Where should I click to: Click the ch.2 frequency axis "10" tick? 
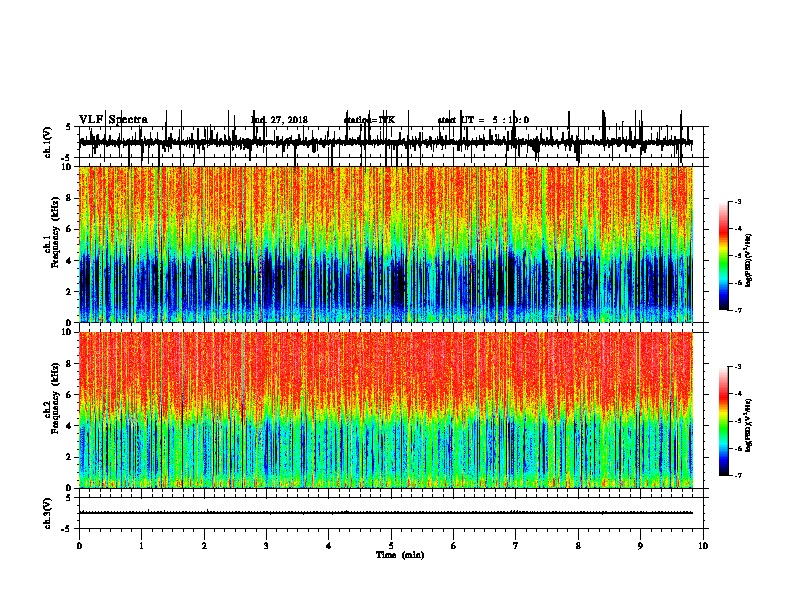pos(68,332)
